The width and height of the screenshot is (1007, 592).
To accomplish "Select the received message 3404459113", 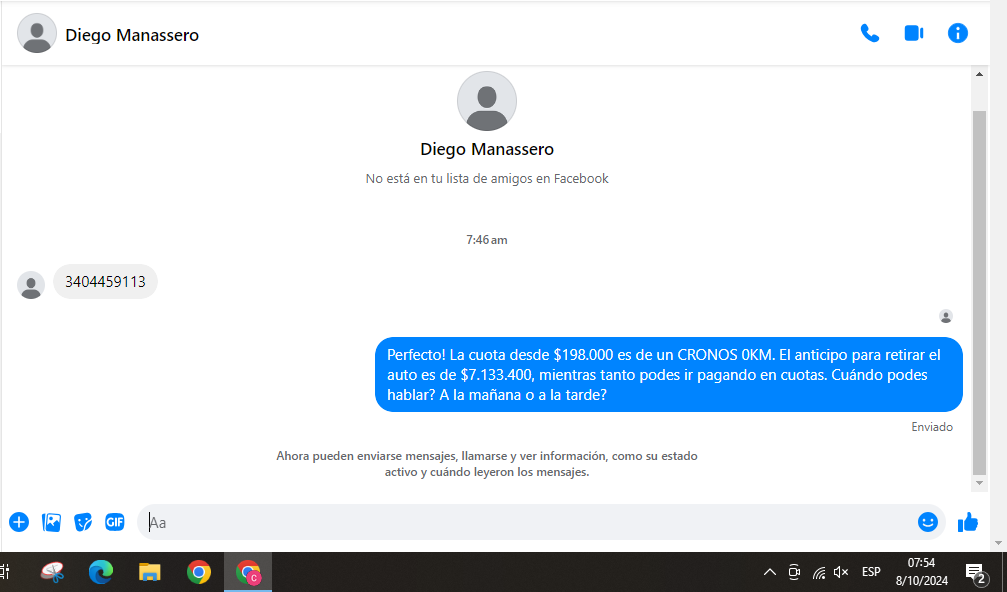I will tap(105, 282).
